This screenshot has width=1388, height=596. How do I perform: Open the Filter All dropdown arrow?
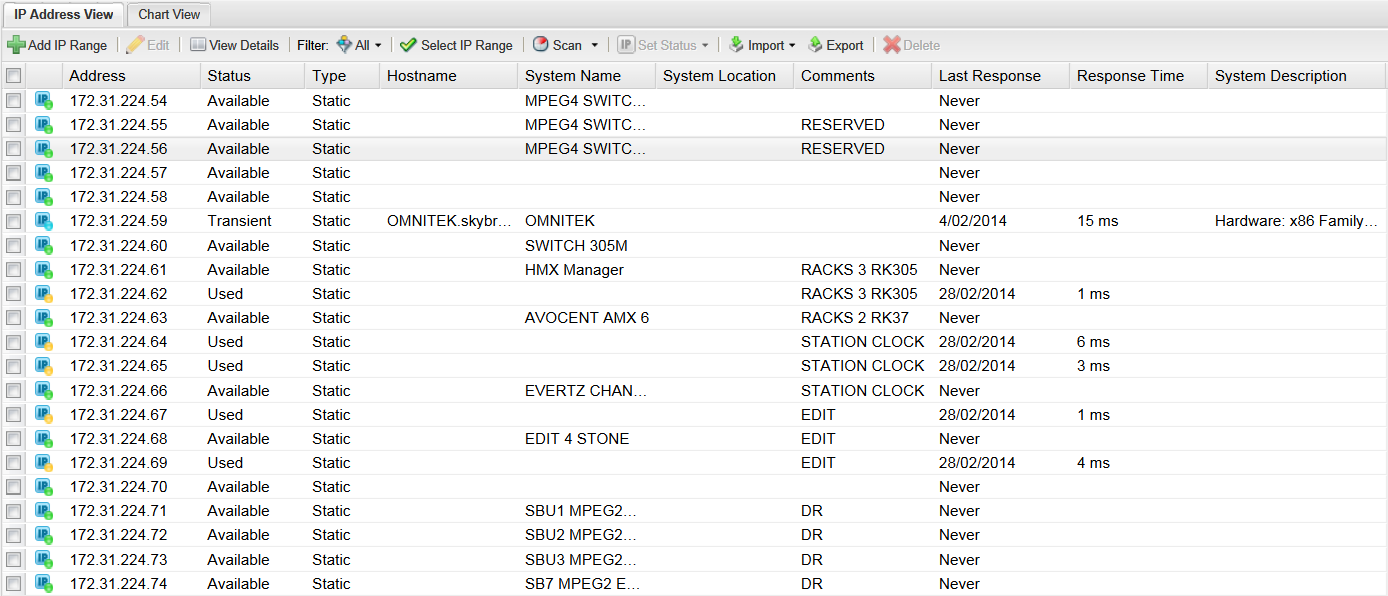point(378,46)
